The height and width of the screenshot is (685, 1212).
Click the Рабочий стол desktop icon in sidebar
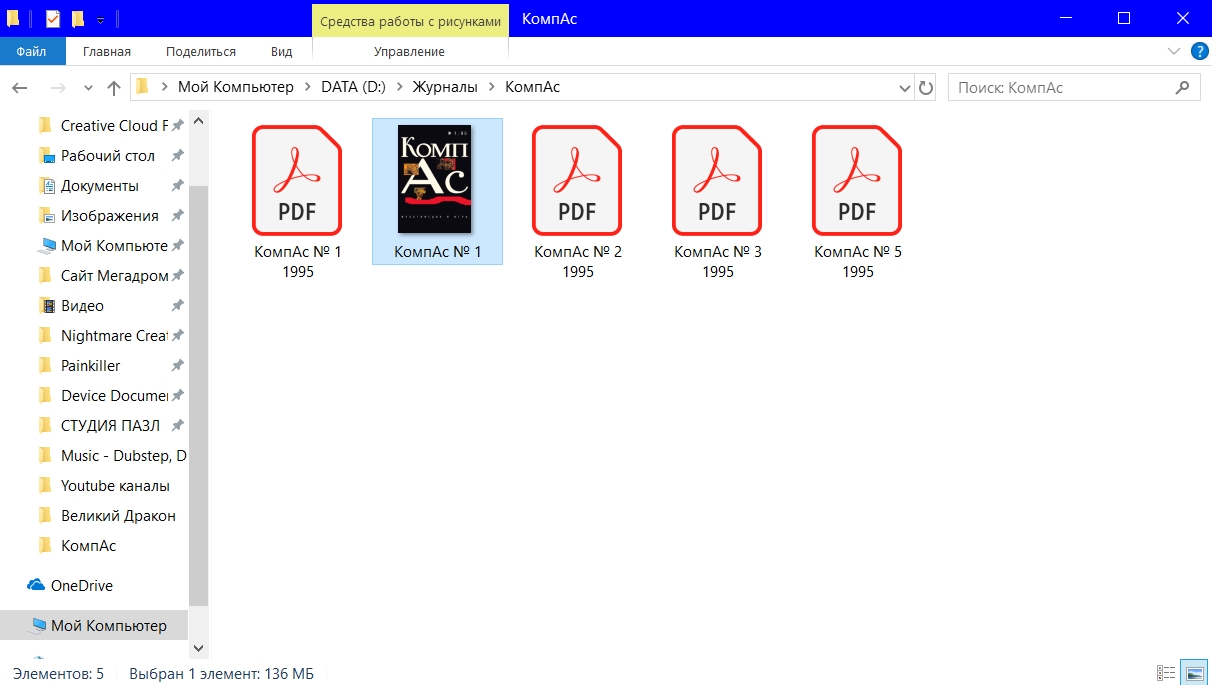coord(46,156)
